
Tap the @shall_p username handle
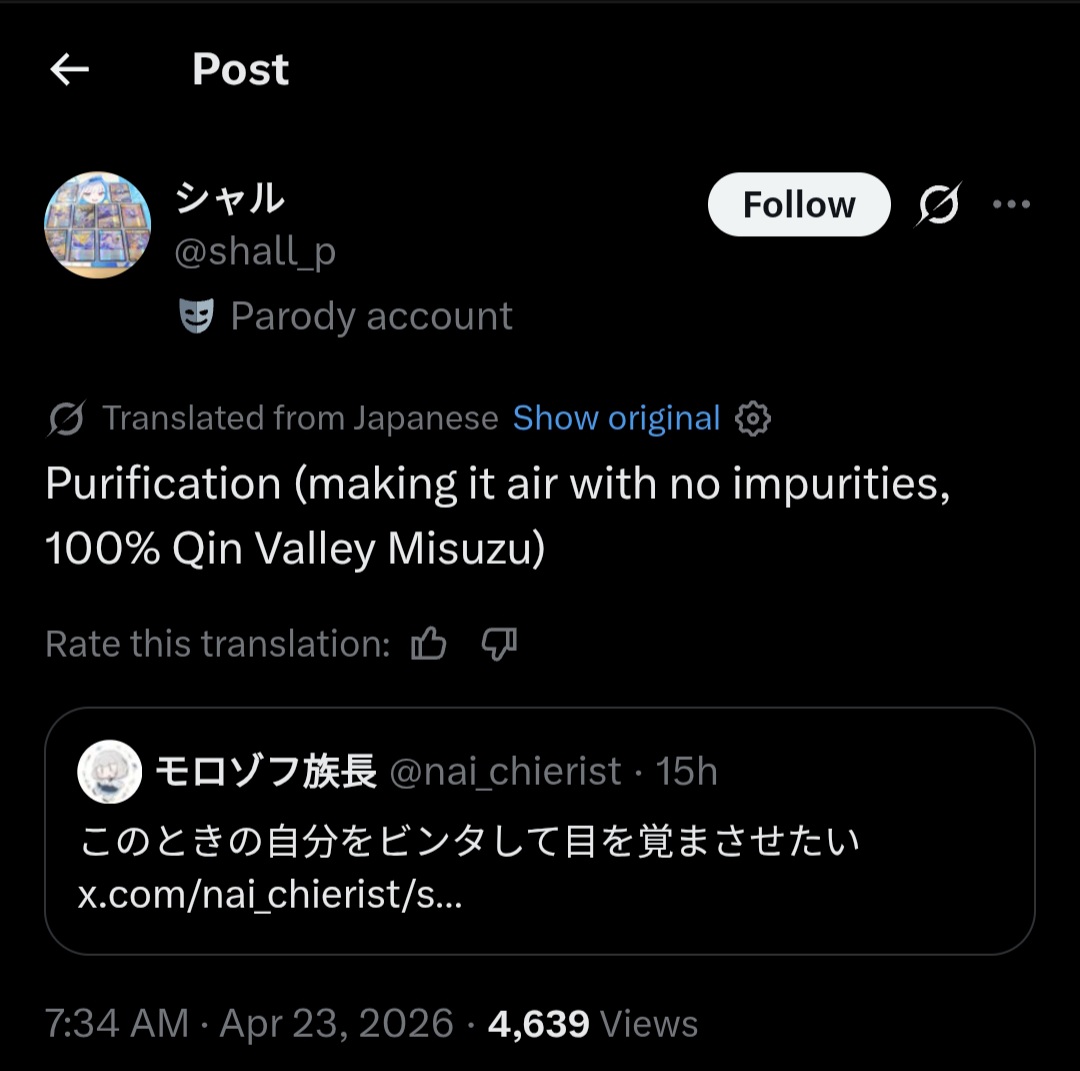click(255, 253)
